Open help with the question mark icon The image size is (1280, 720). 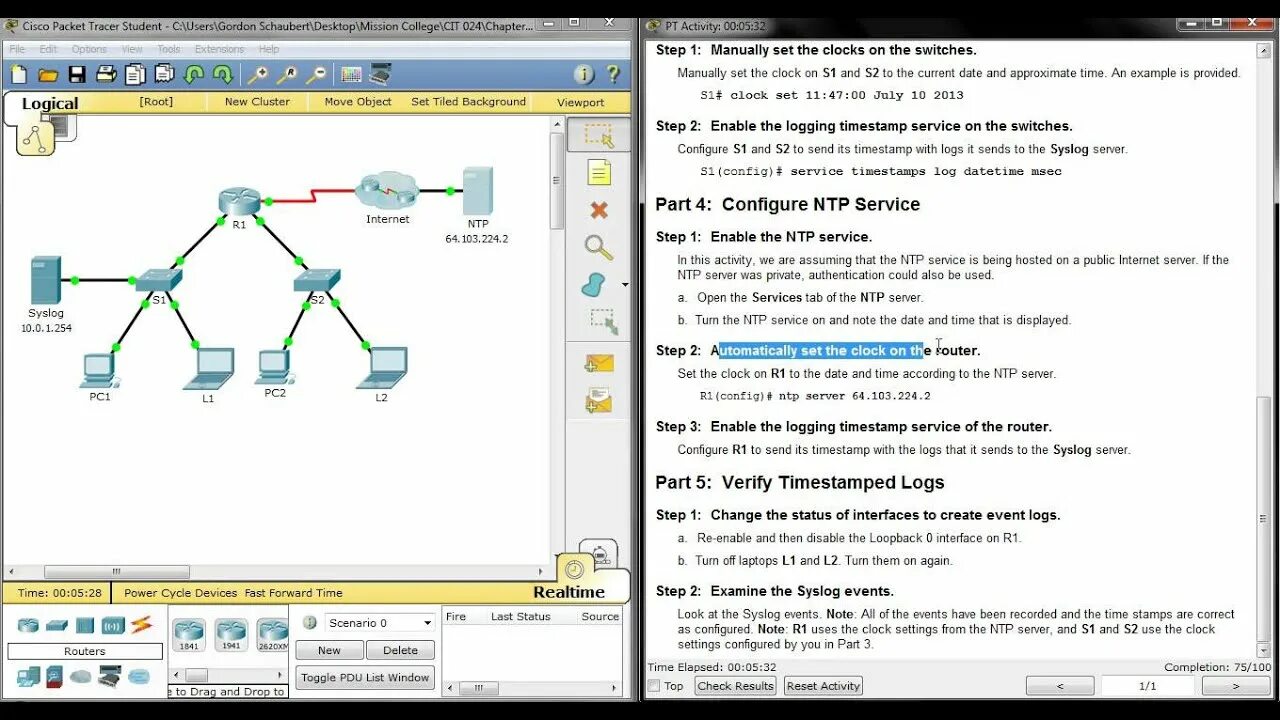pos(614,74)
